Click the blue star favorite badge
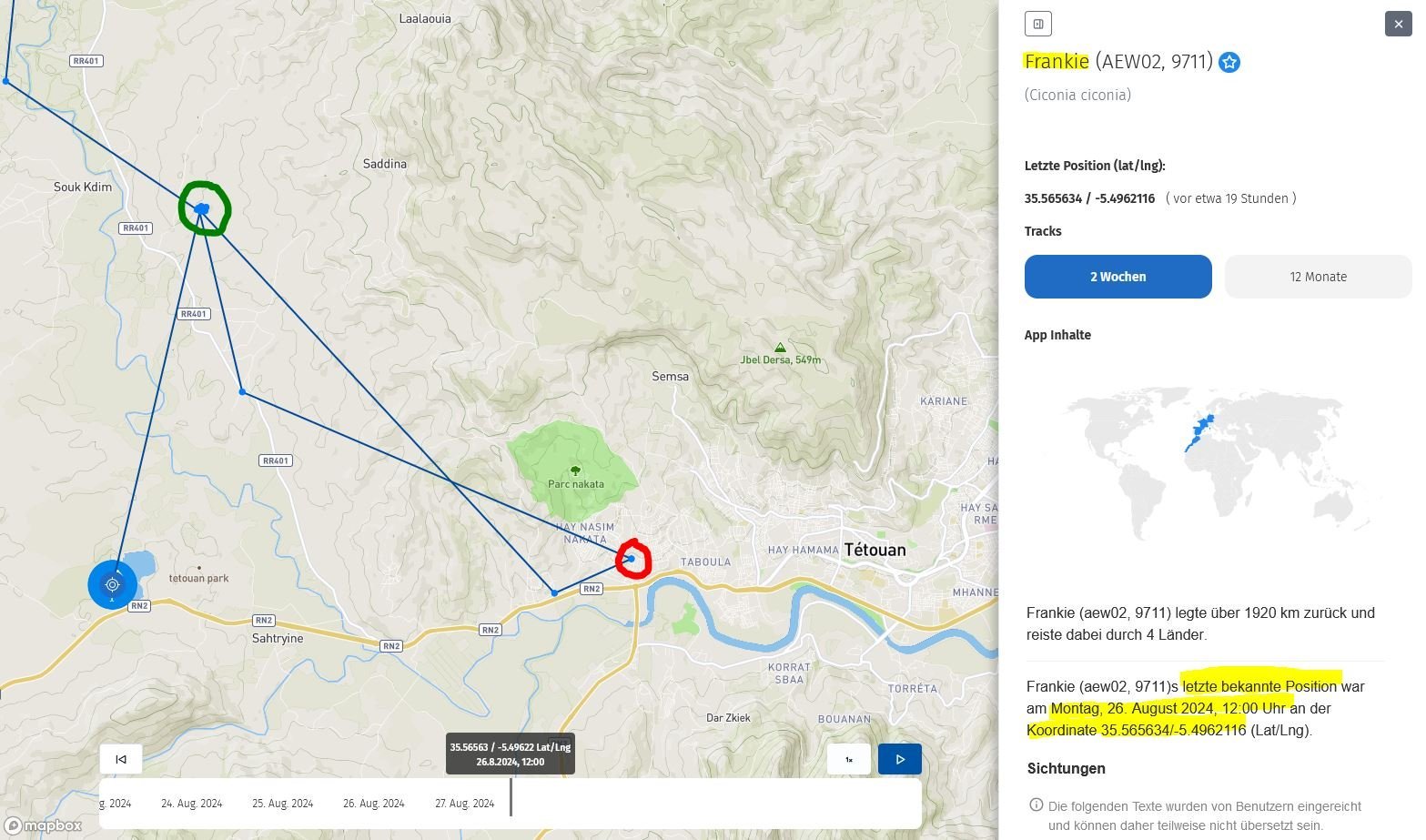This screenshot has height=840, width=1426. [1229, 63]
